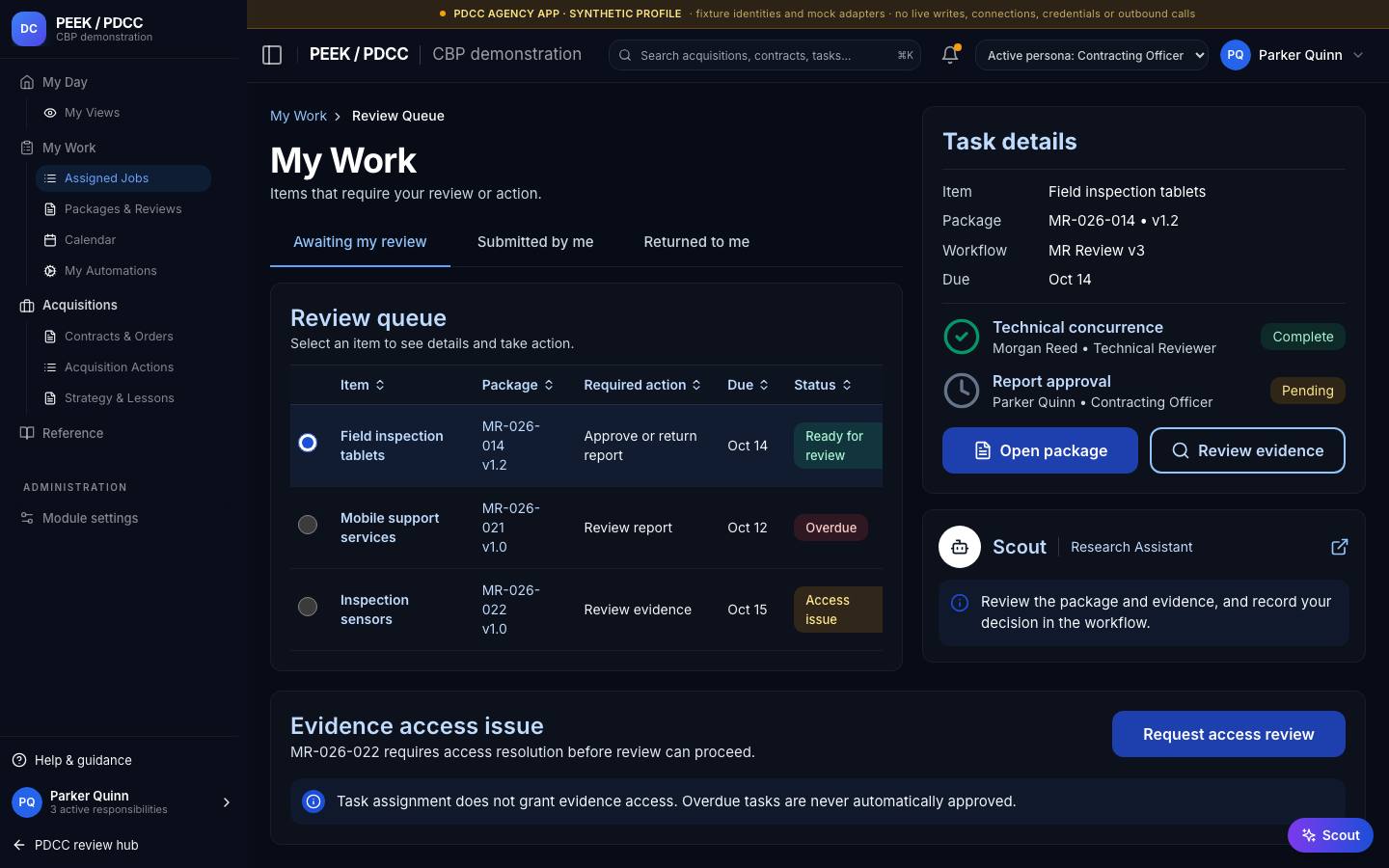Open Assigned Jobs in the sidebar

click(x=123, y=178)
